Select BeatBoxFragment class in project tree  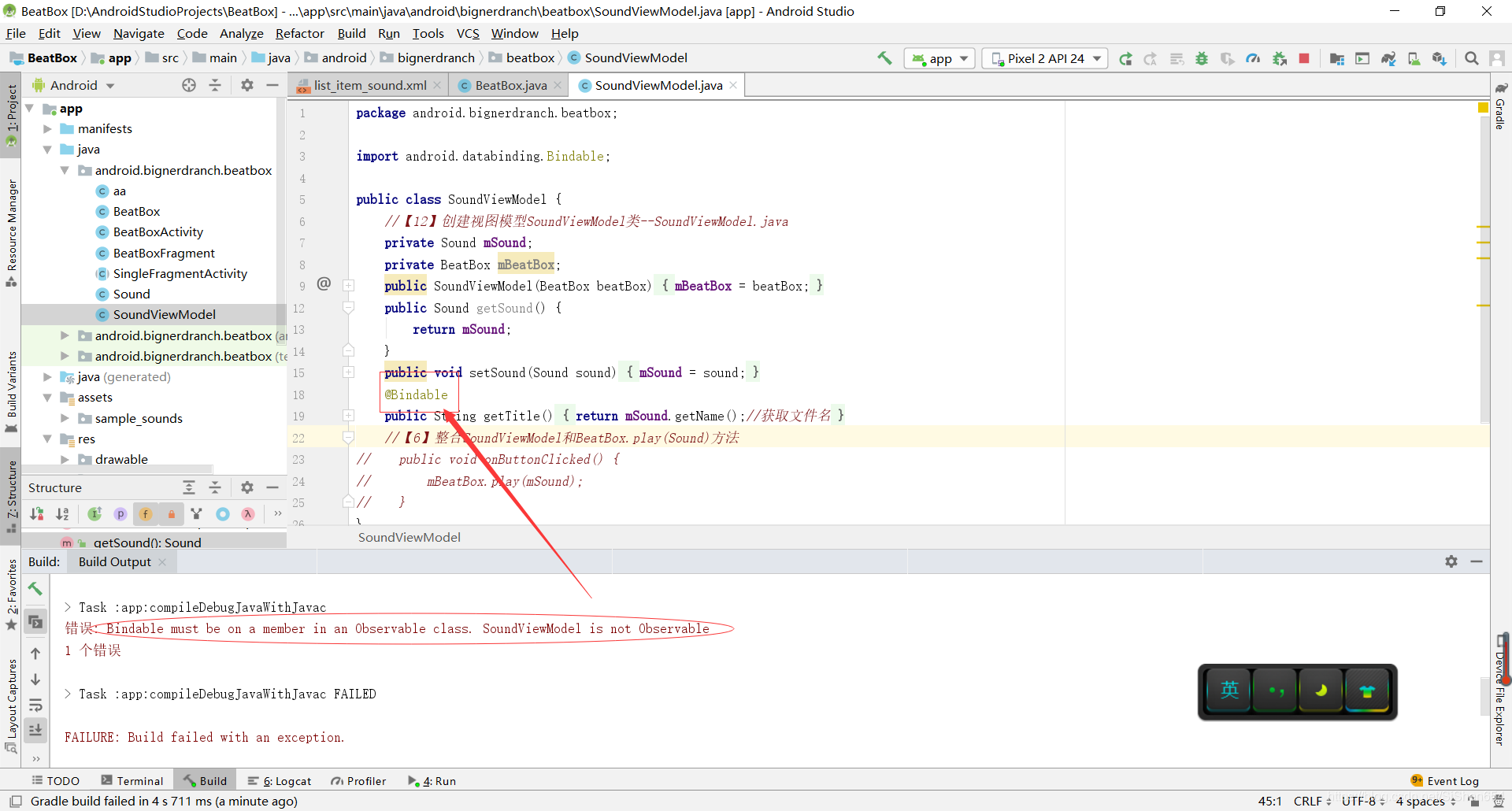(164, 253)
